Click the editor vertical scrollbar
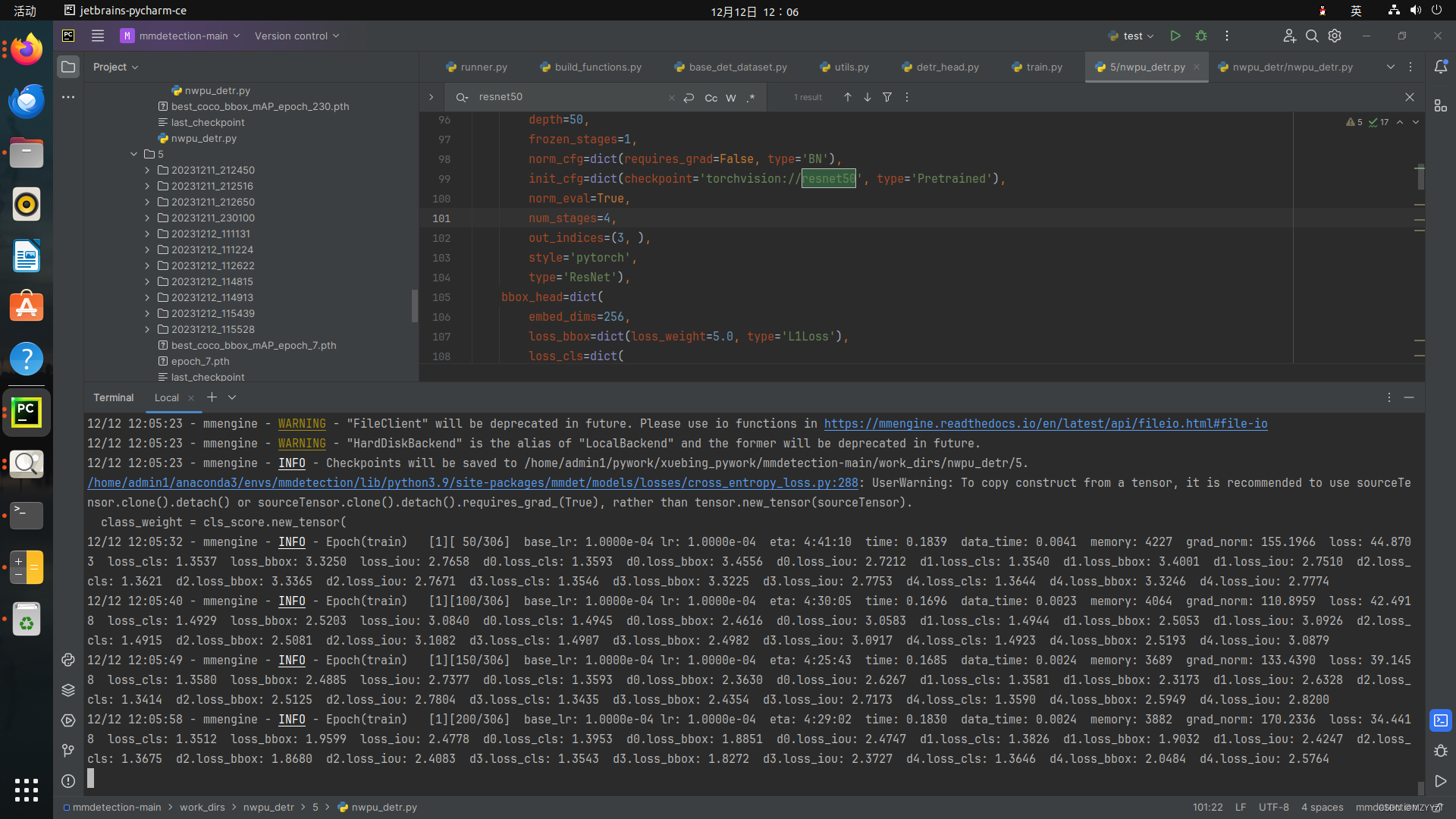 (x=1420, y=178)
